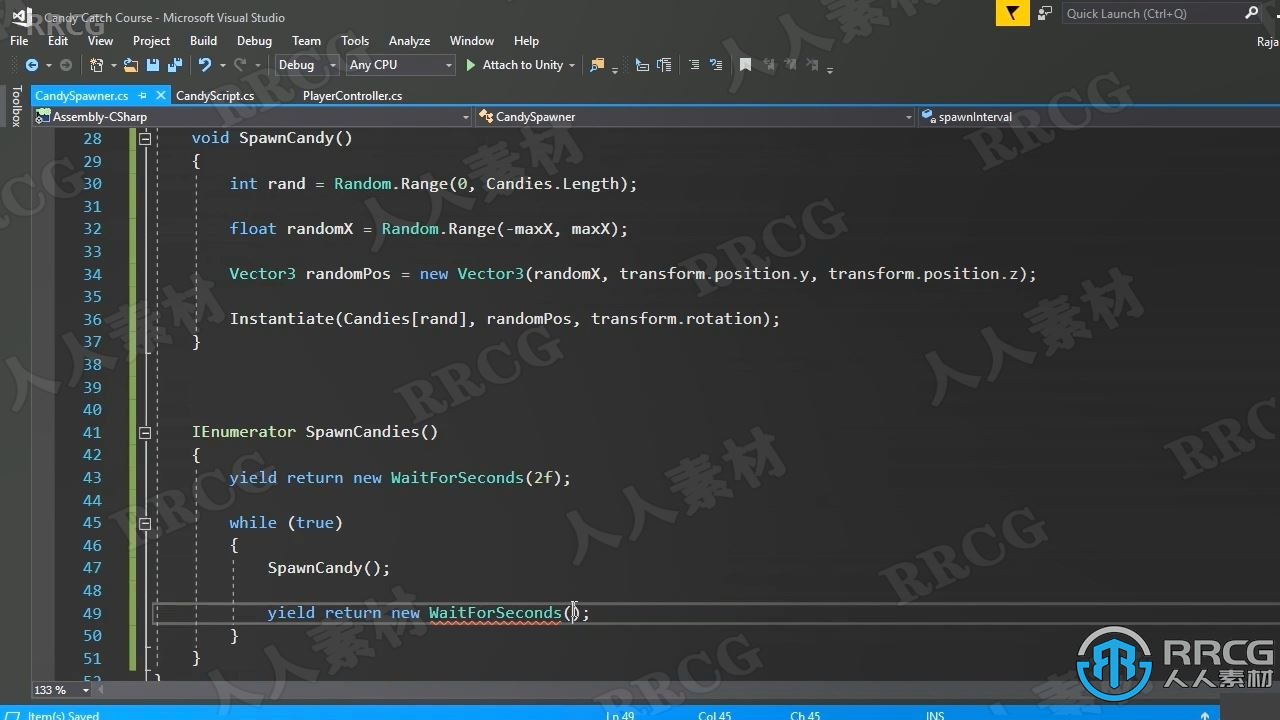Pin the CandySpawner.cs tab

pos(142,96)
